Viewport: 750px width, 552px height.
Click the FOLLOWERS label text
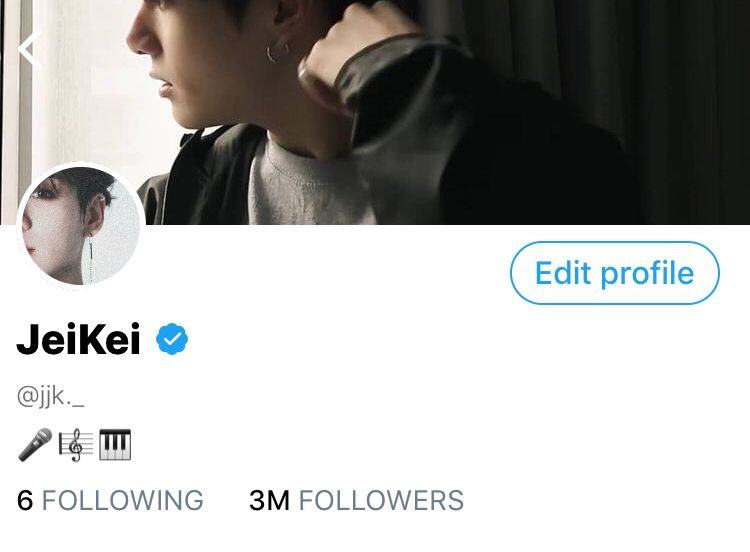(381, 500)
